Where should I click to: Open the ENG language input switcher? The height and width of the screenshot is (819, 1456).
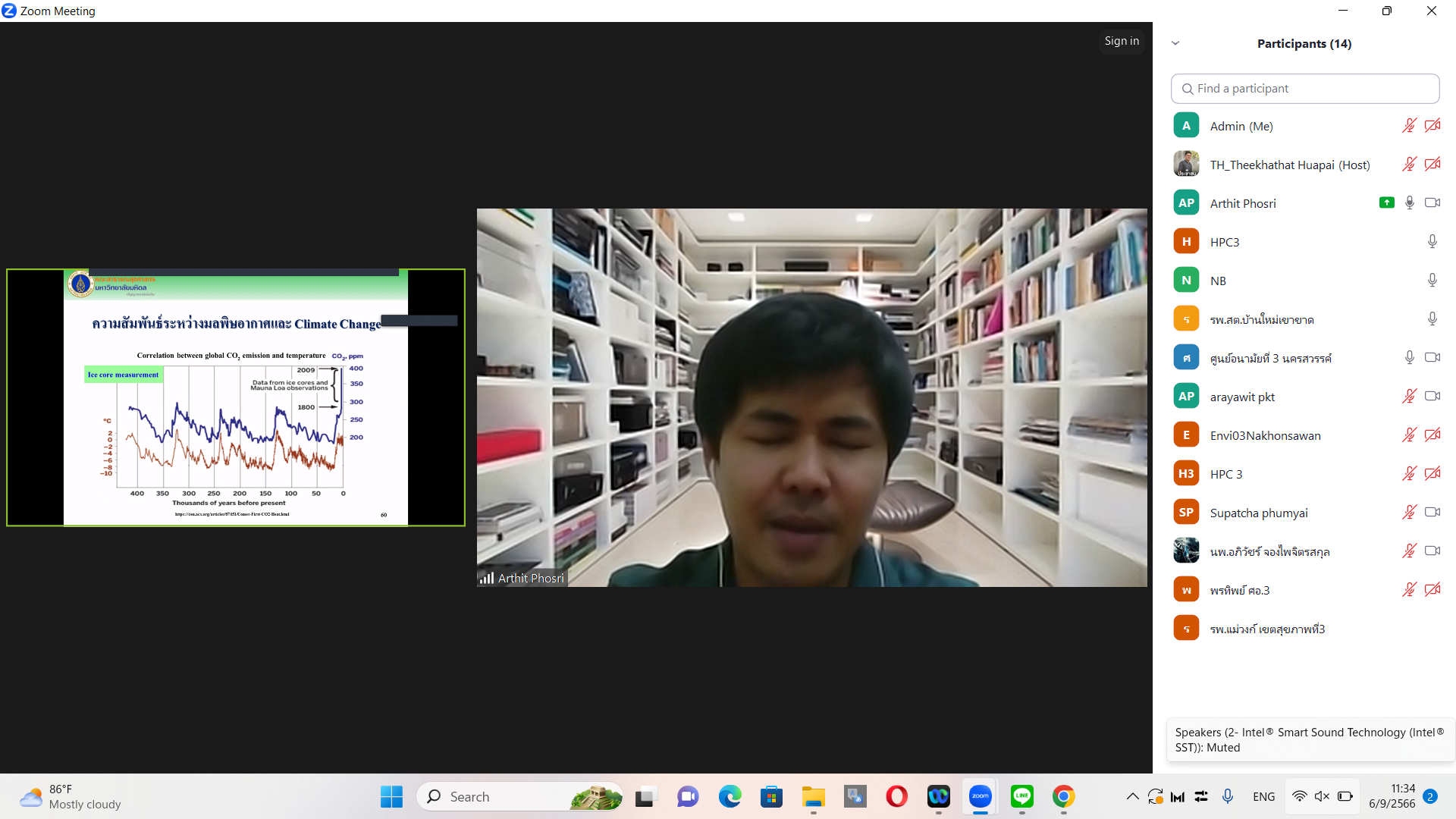pyautogui.click(x=1263, y=796)
